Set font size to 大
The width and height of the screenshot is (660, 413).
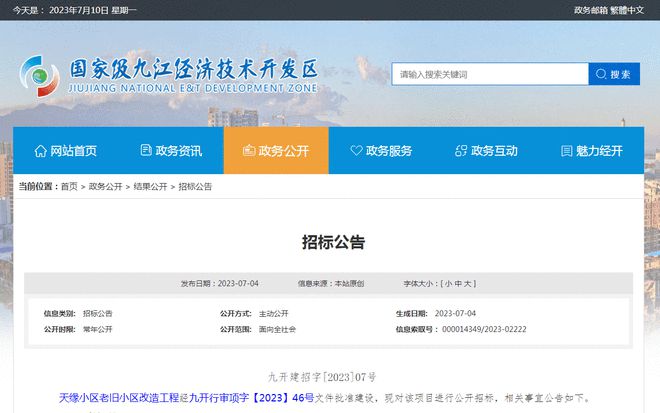pos(468,284)
